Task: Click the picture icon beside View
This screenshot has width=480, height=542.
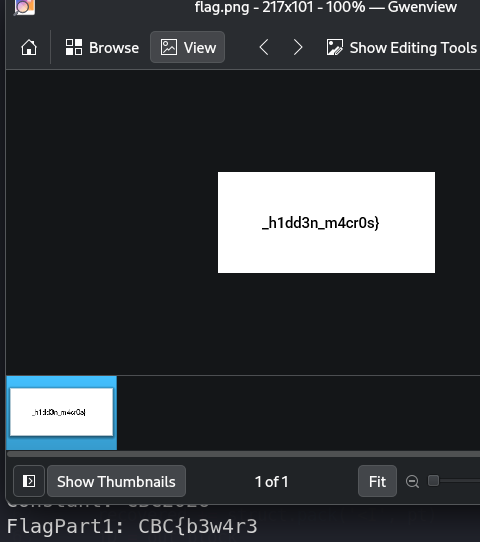Action: click(169, 47)
